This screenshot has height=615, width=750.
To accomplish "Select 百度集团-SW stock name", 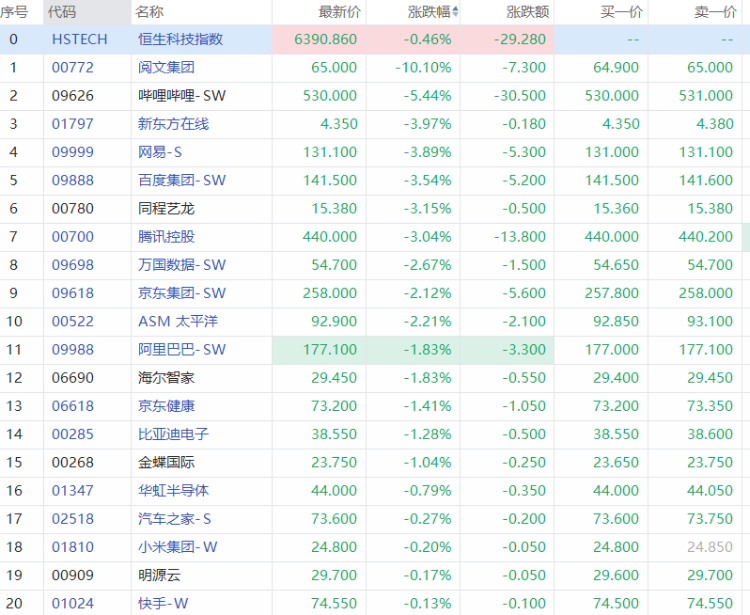I will click(182, 180).
